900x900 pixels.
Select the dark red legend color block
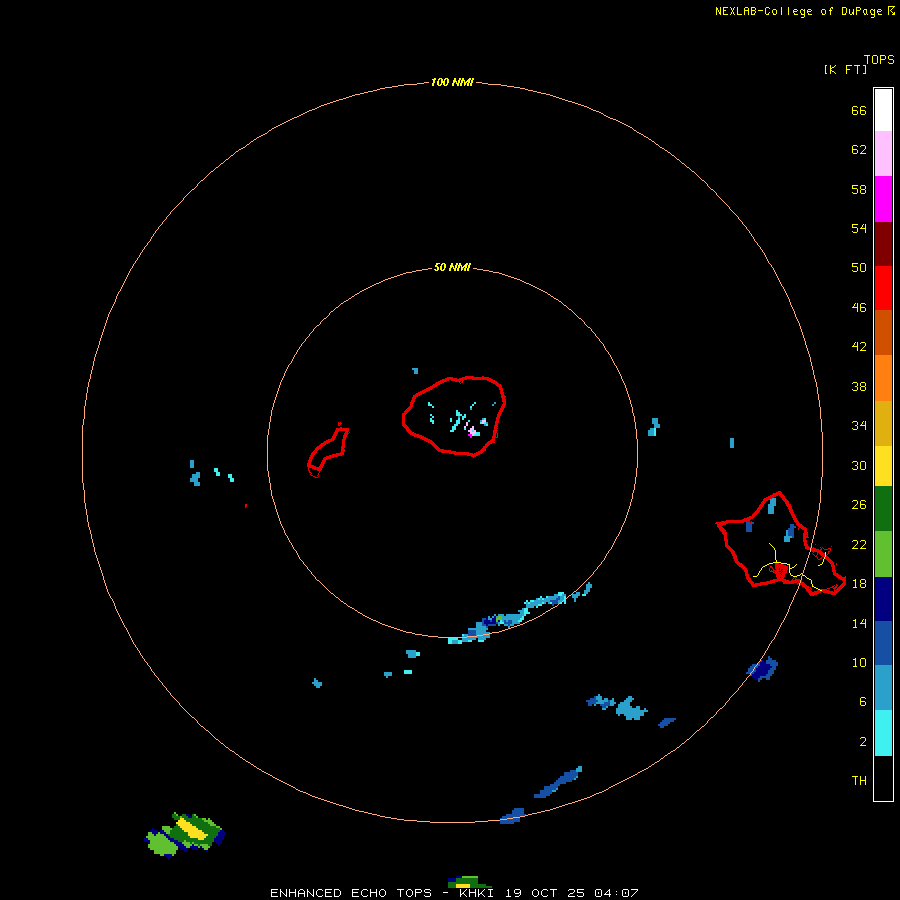pos(883,243)
